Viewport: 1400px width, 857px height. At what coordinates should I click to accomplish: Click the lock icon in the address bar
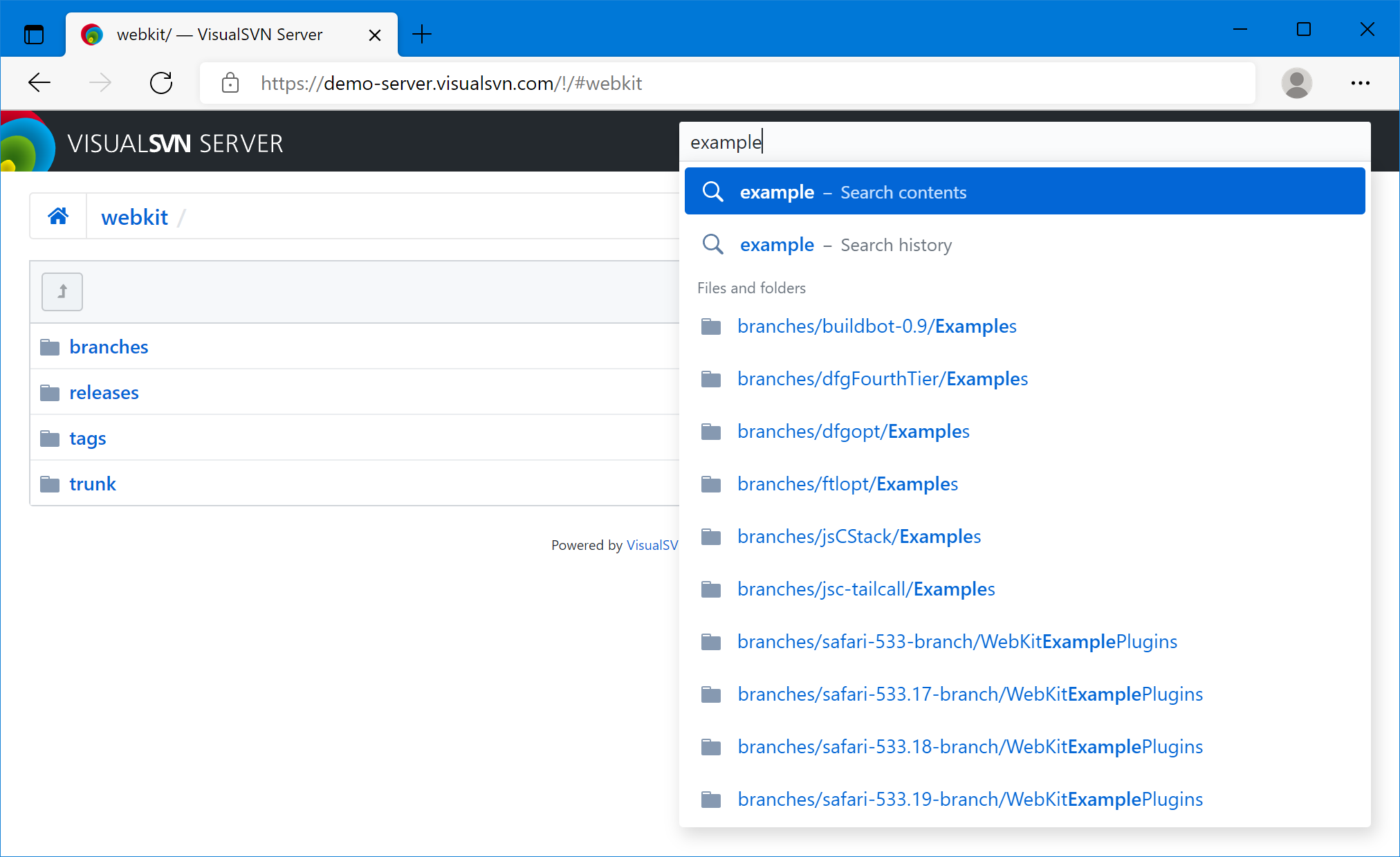[x=230, y=83]
